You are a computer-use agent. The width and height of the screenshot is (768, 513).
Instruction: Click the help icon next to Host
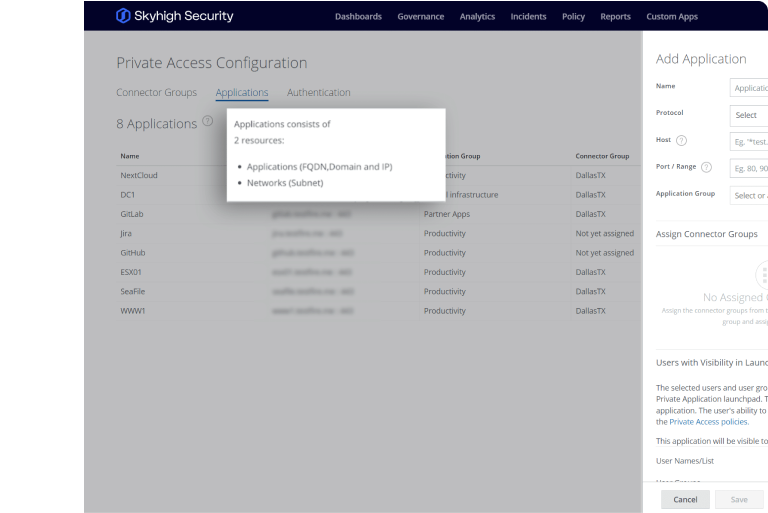click(x=681, y=141)
